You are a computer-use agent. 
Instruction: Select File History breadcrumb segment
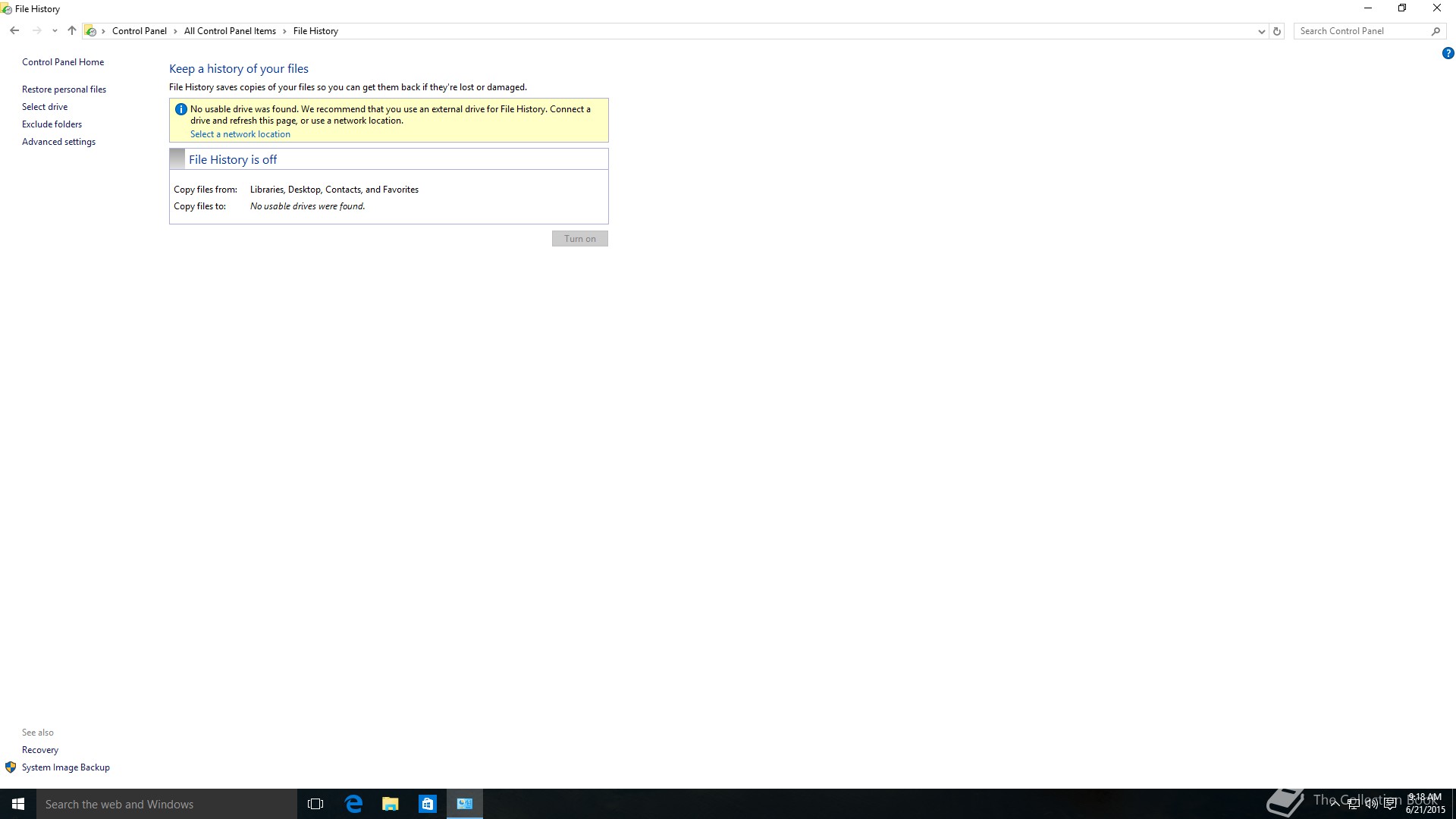point(315,31)
